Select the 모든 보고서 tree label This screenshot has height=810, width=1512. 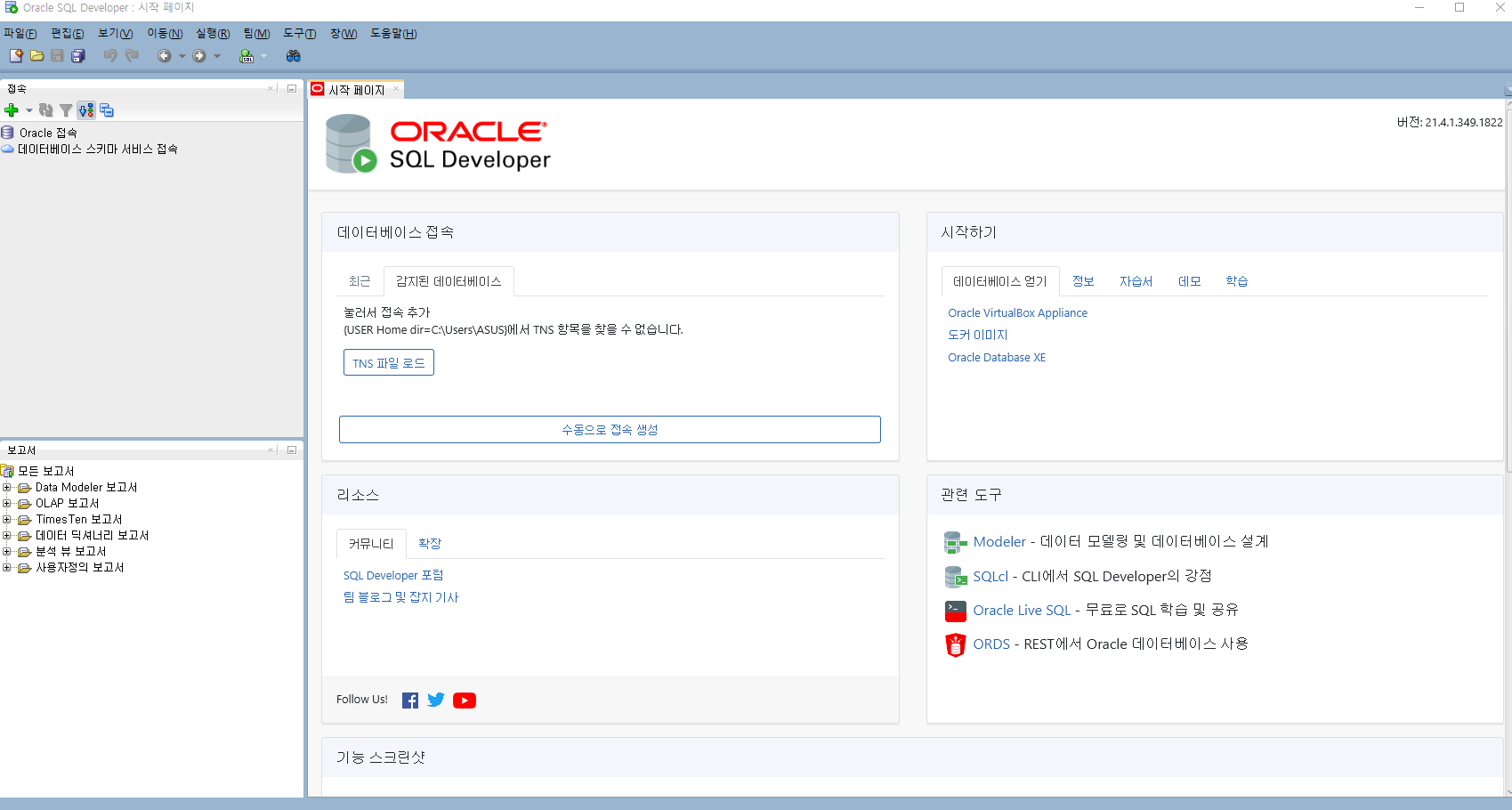[x=46, y=471]
